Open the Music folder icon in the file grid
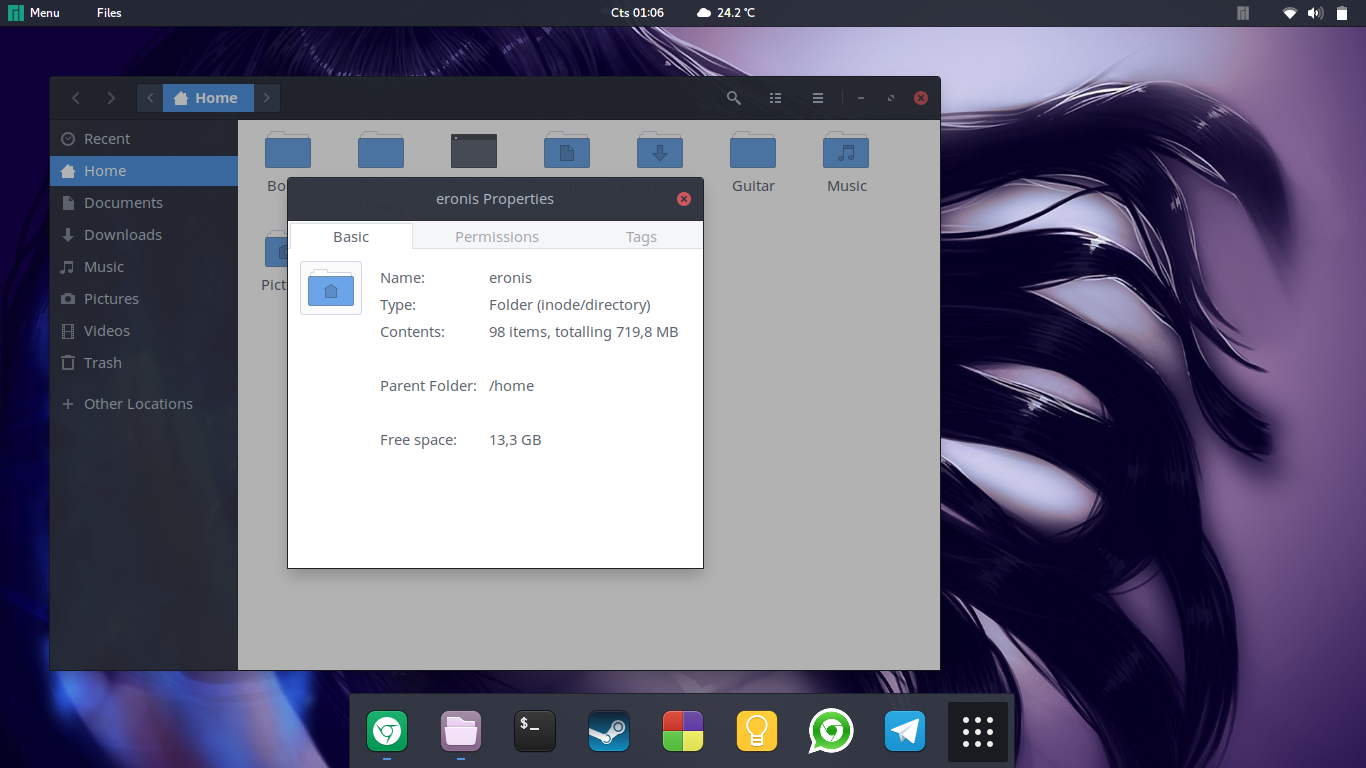This screenshot has height=768, width=1366. tap(846, 150)
